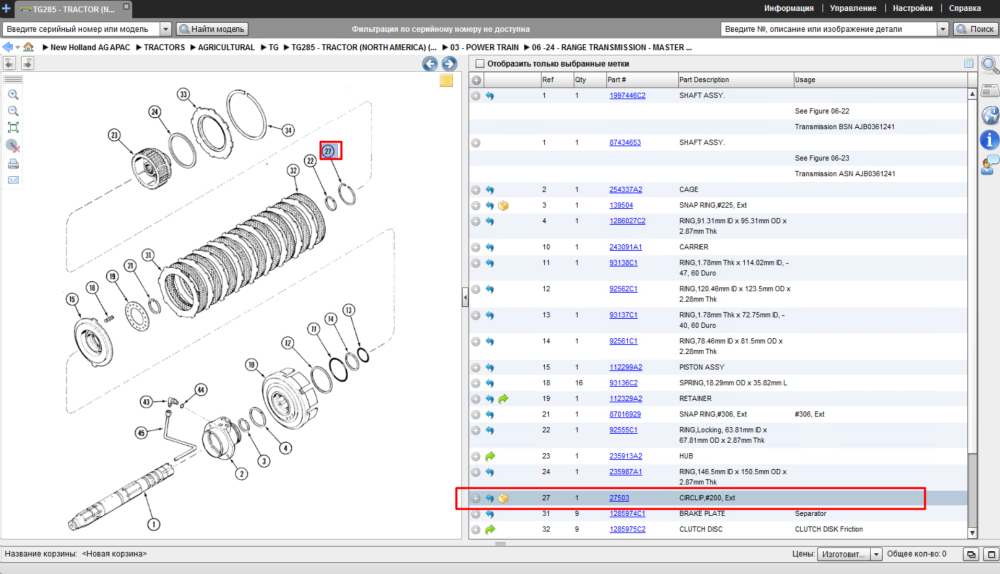
Task: Go back with the blue breadcrumb arrow
Action: pos(8,47)
